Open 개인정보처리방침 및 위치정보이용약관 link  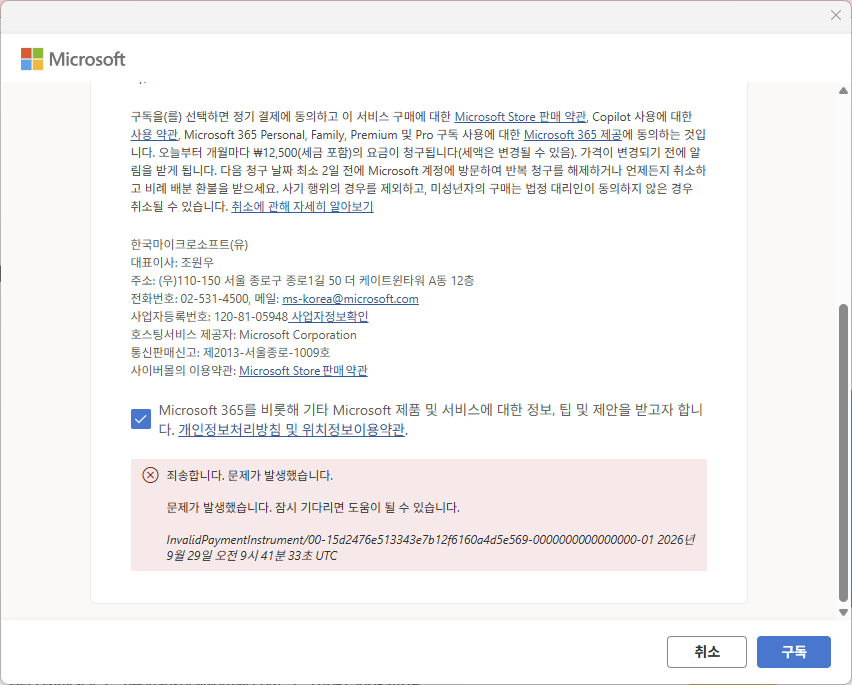(x=291, y=430)
